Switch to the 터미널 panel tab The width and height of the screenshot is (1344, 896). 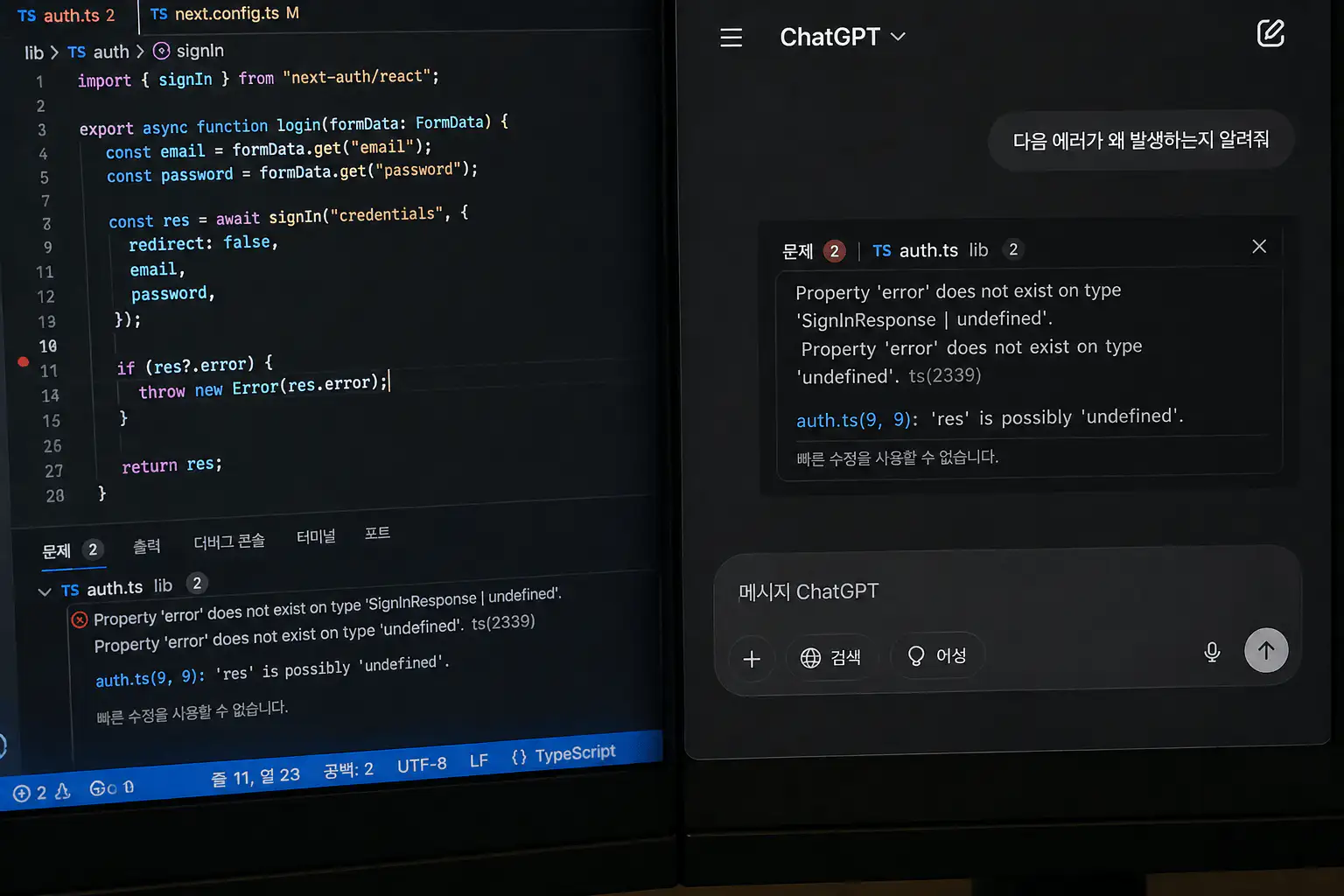point(316,536)
